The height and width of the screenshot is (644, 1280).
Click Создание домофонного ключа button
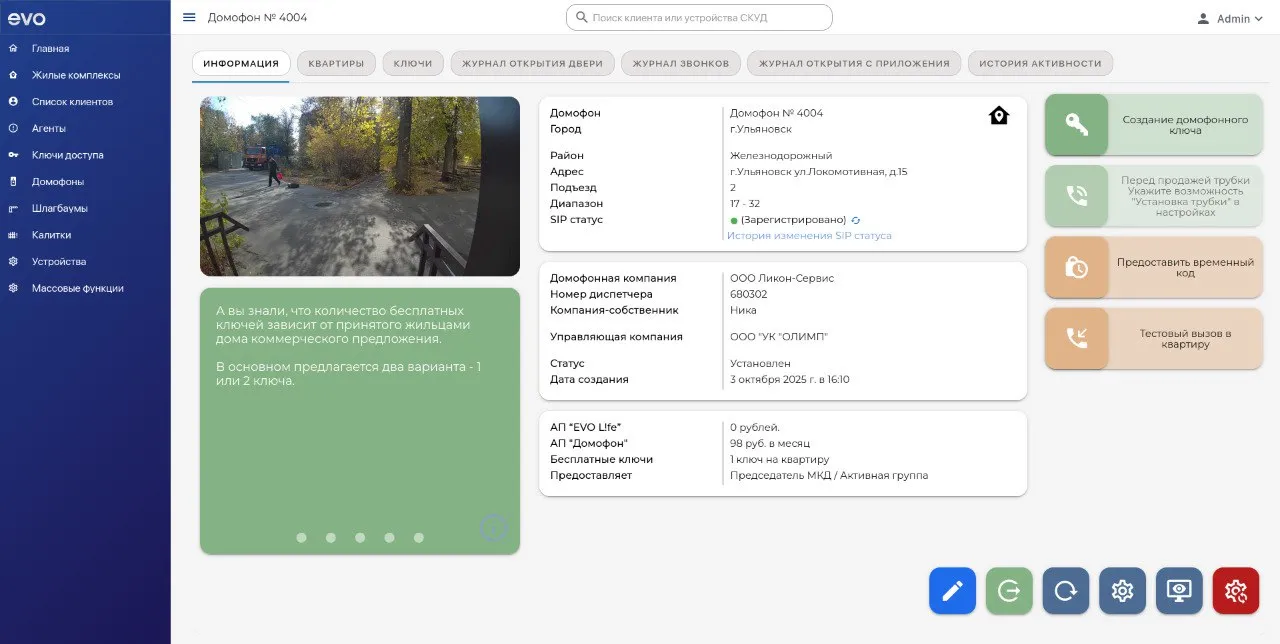tap(1154, 125)
